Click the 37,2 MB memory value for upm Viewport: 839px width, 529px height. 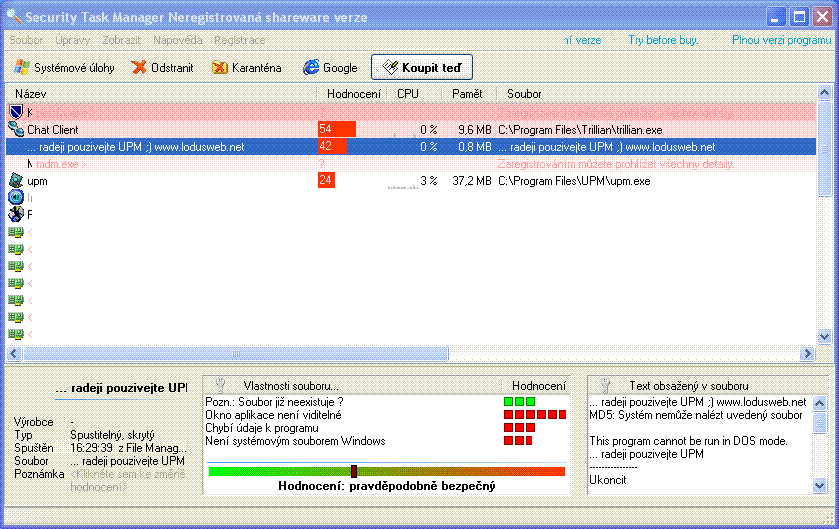tap(471, 181)
